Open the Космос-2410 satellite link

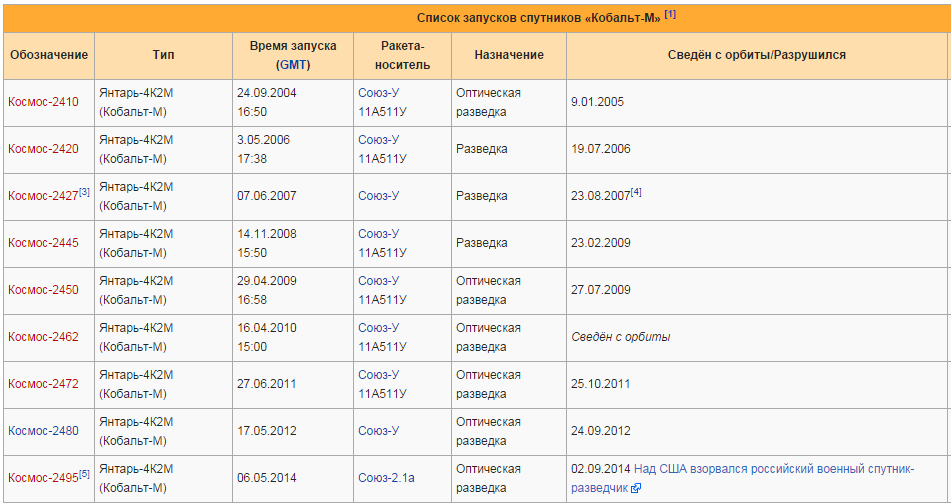click(43, 102)
